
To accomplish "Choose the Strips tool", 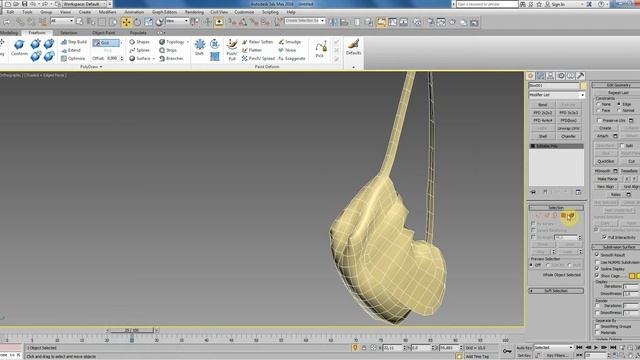I will tap(168, 50).
